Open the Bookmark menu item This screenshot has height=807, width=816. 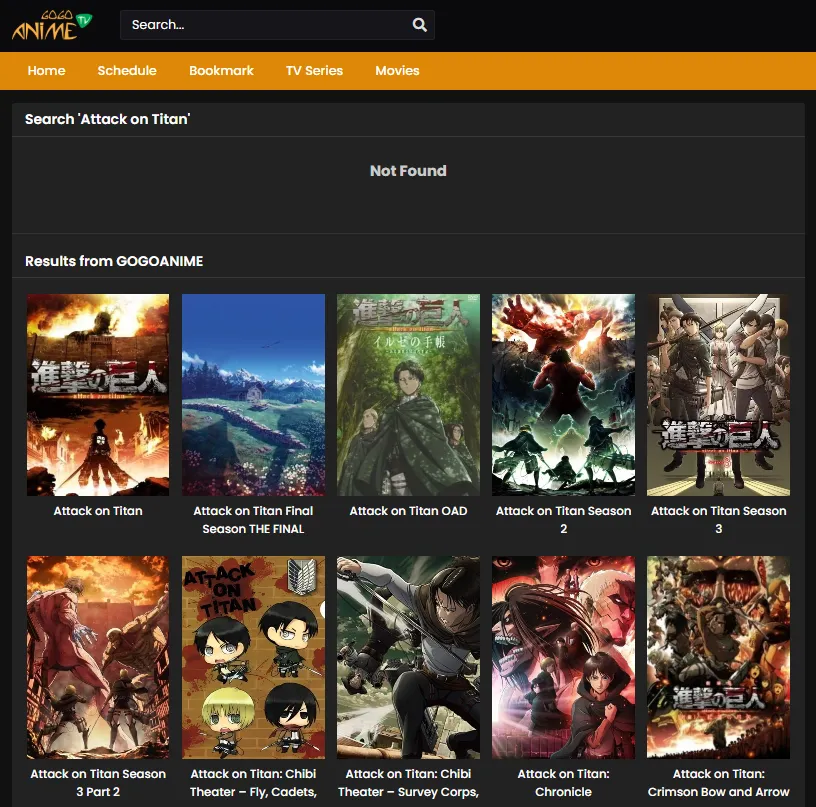221,71
